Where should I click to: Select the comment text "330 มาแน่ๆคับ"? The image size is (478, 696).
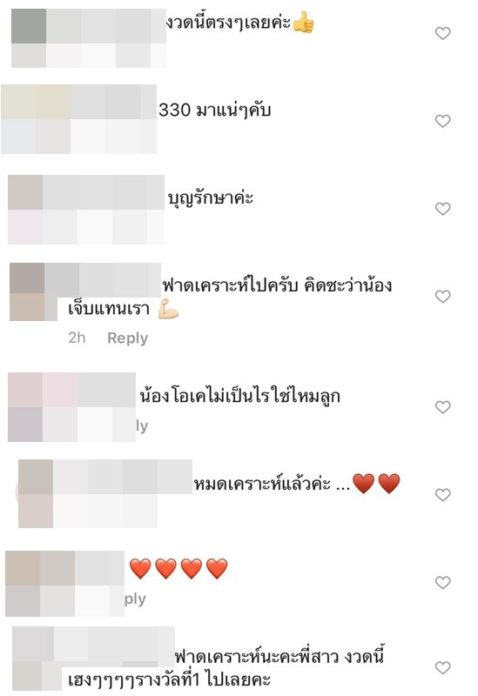(215, 110)
